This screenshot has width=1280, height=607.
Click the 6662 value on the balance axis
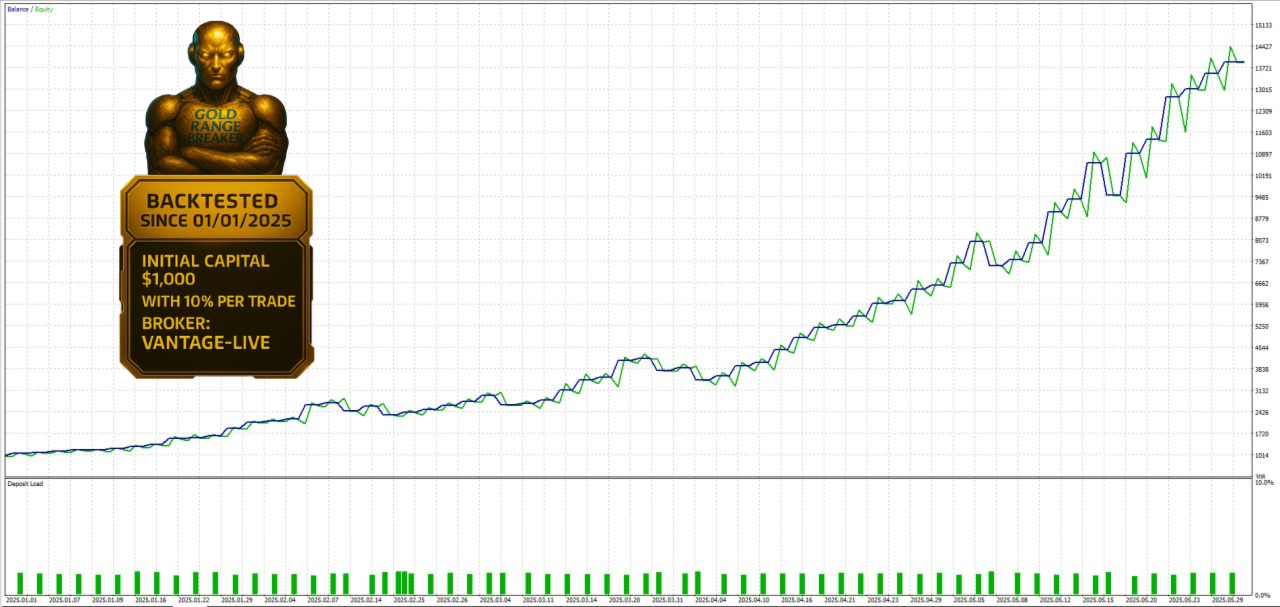pyautogui.click(x=1262, y=284)
